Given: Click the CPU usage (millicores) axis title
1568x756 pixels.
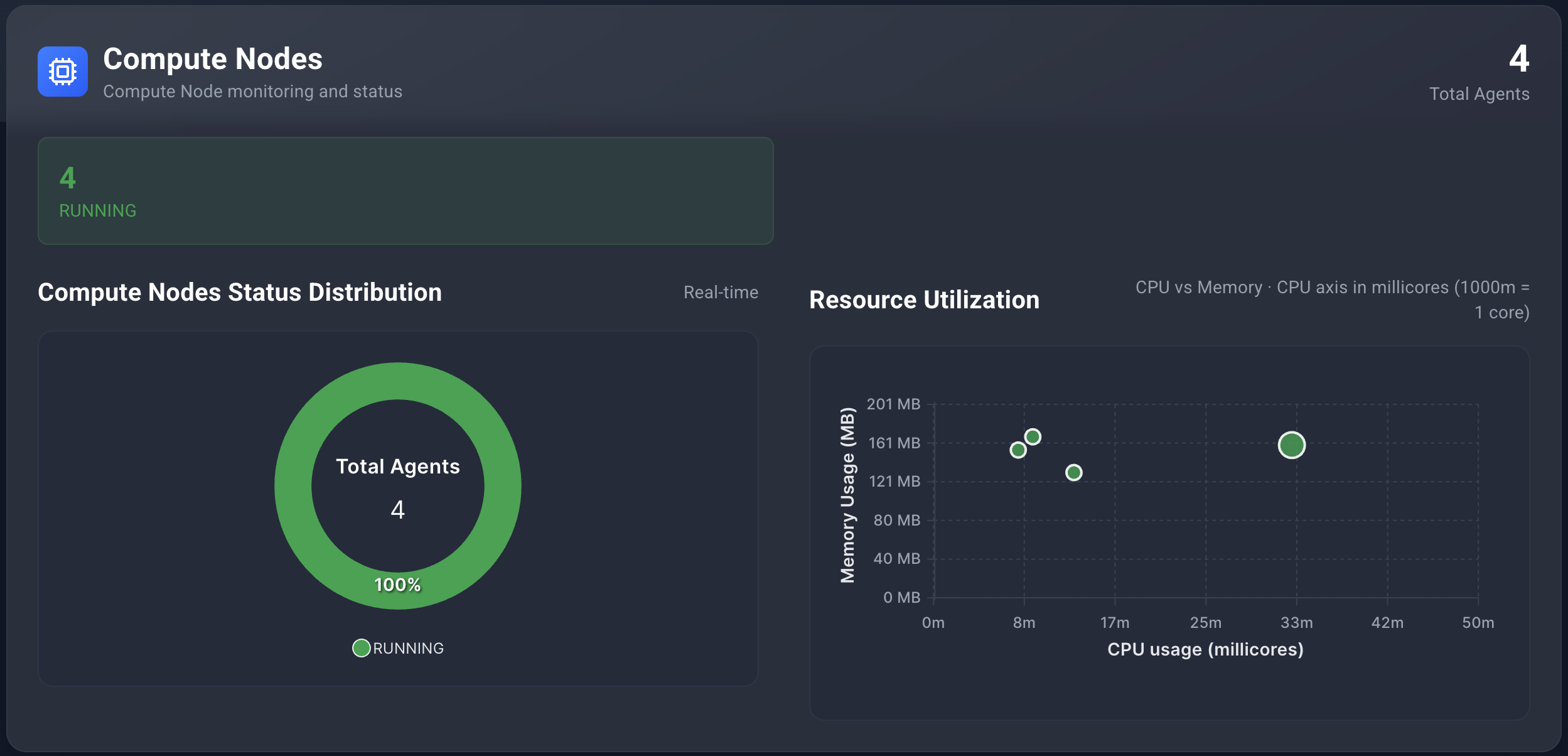Looking at the screenshot, I should pos(1205,649).
